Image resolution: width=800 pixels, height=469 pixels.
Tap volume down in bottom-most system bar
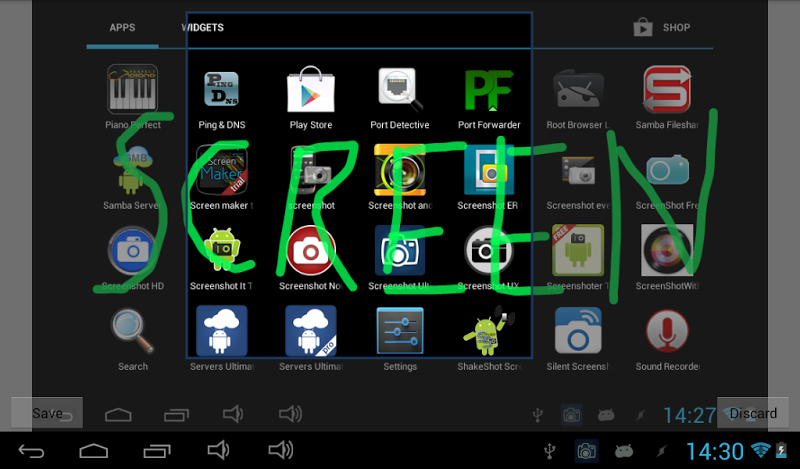(x=218, y=451)
